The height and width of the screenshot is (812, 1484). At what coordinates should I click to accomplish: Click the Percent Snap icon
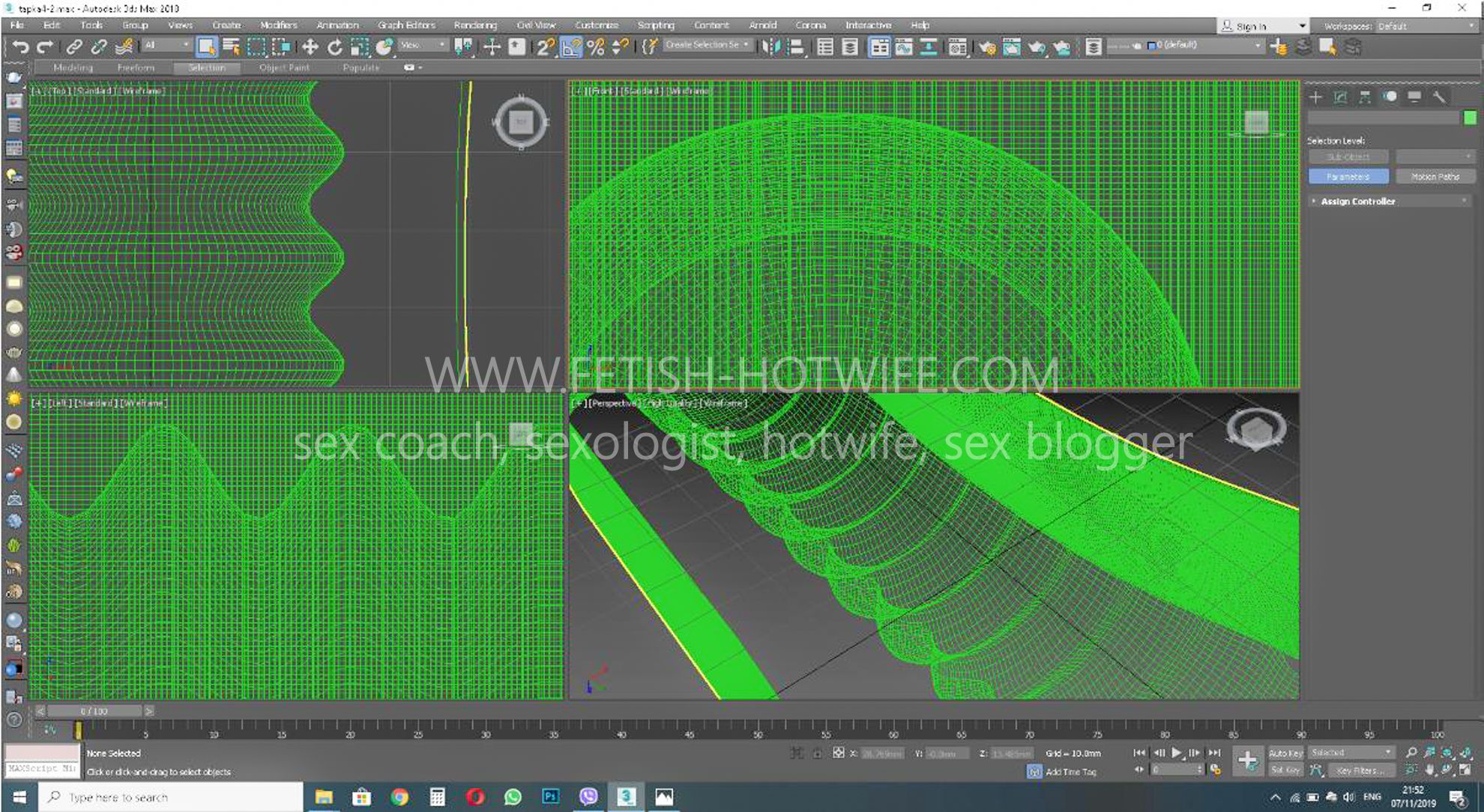[x=596, y=47]
